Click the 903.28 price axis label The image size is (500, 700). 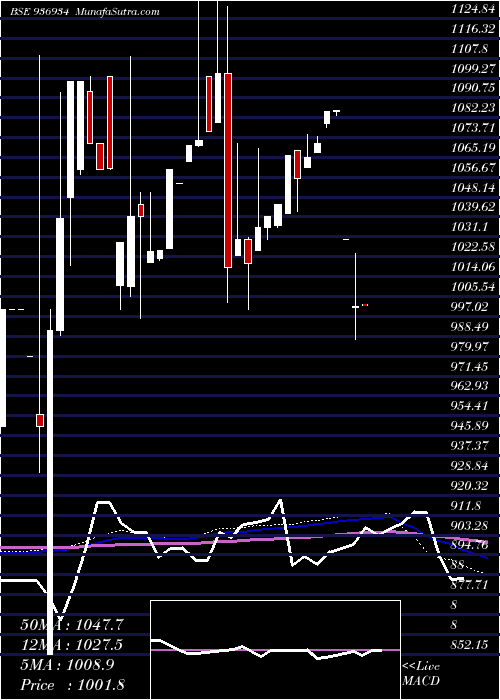[x=469, y=525]
